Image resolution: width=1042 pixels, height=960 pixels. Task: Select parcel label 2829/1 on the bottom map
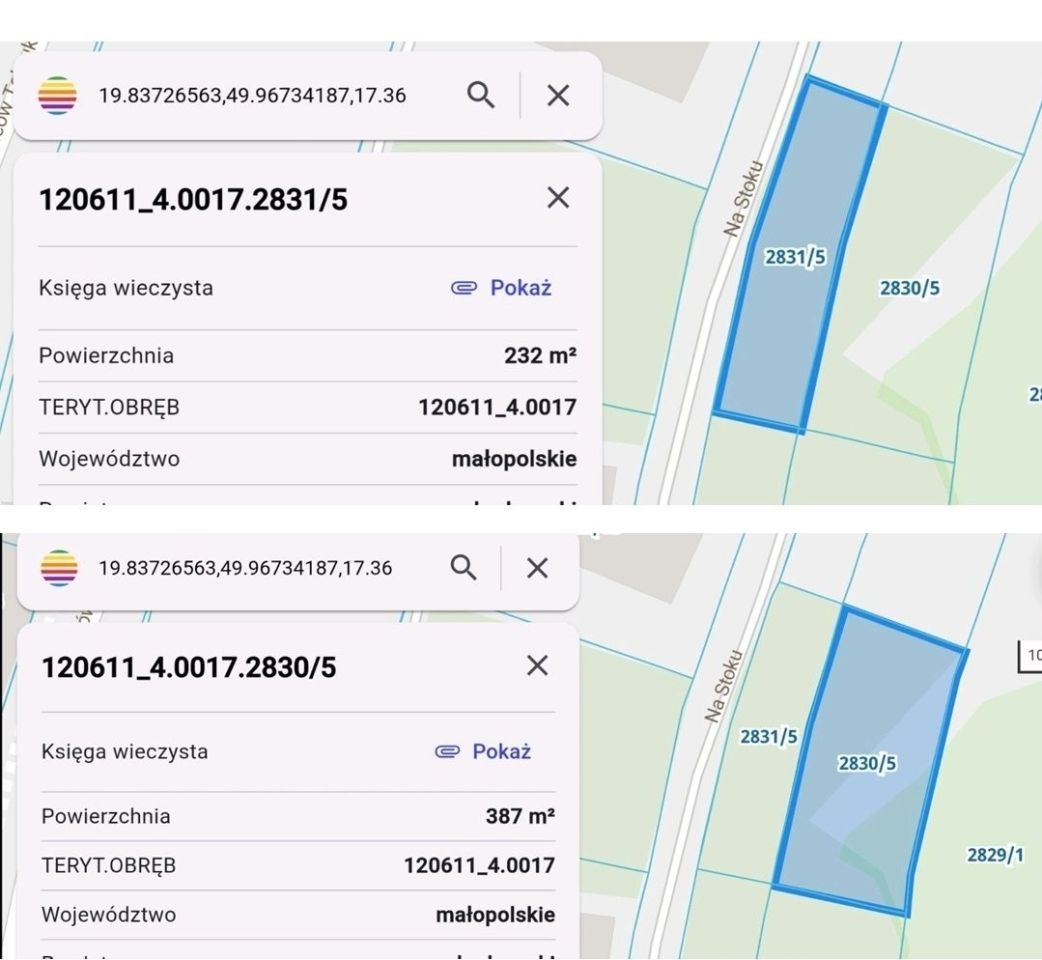point(995,854)
